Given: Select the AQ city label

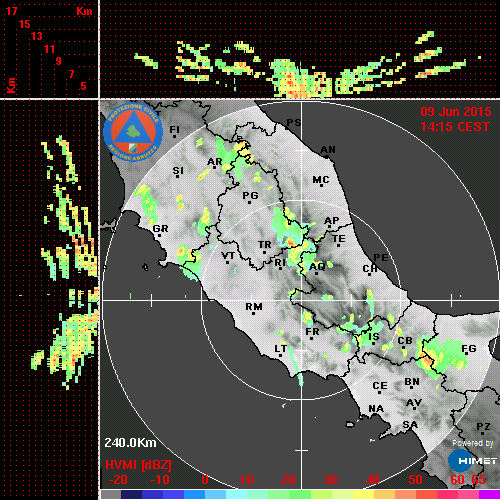Looking at the screenshot, I should click(x=317, y=266).
